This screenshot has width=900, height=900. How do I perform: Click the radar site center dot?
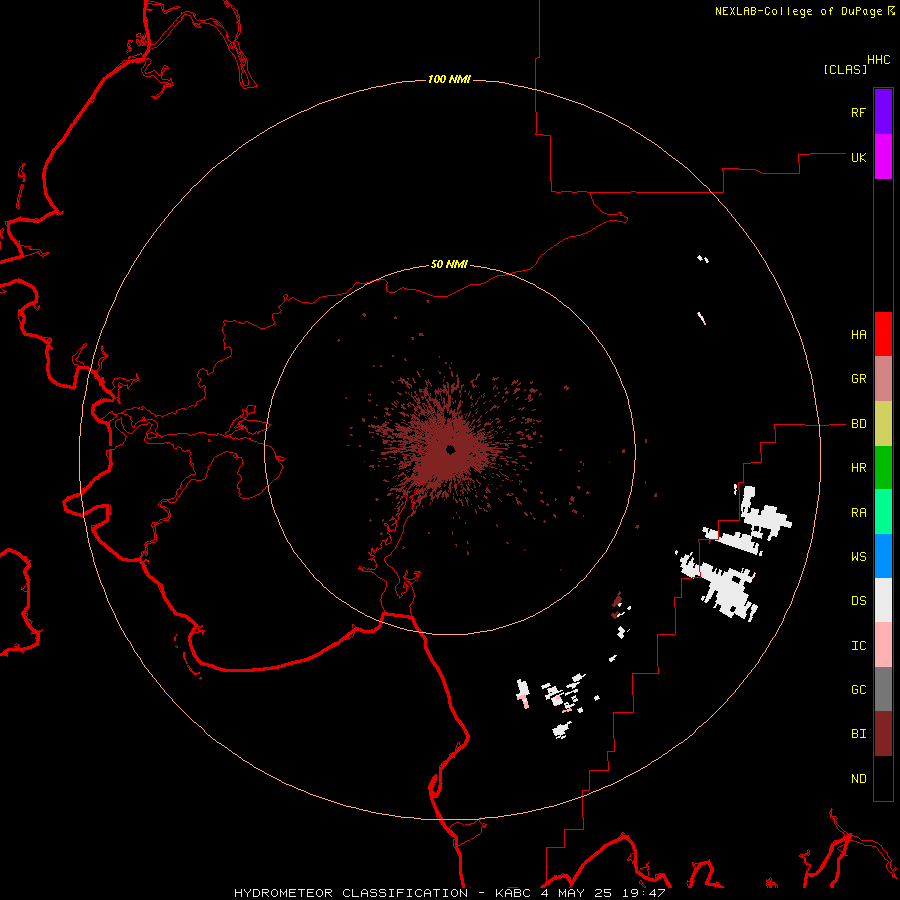451,450
